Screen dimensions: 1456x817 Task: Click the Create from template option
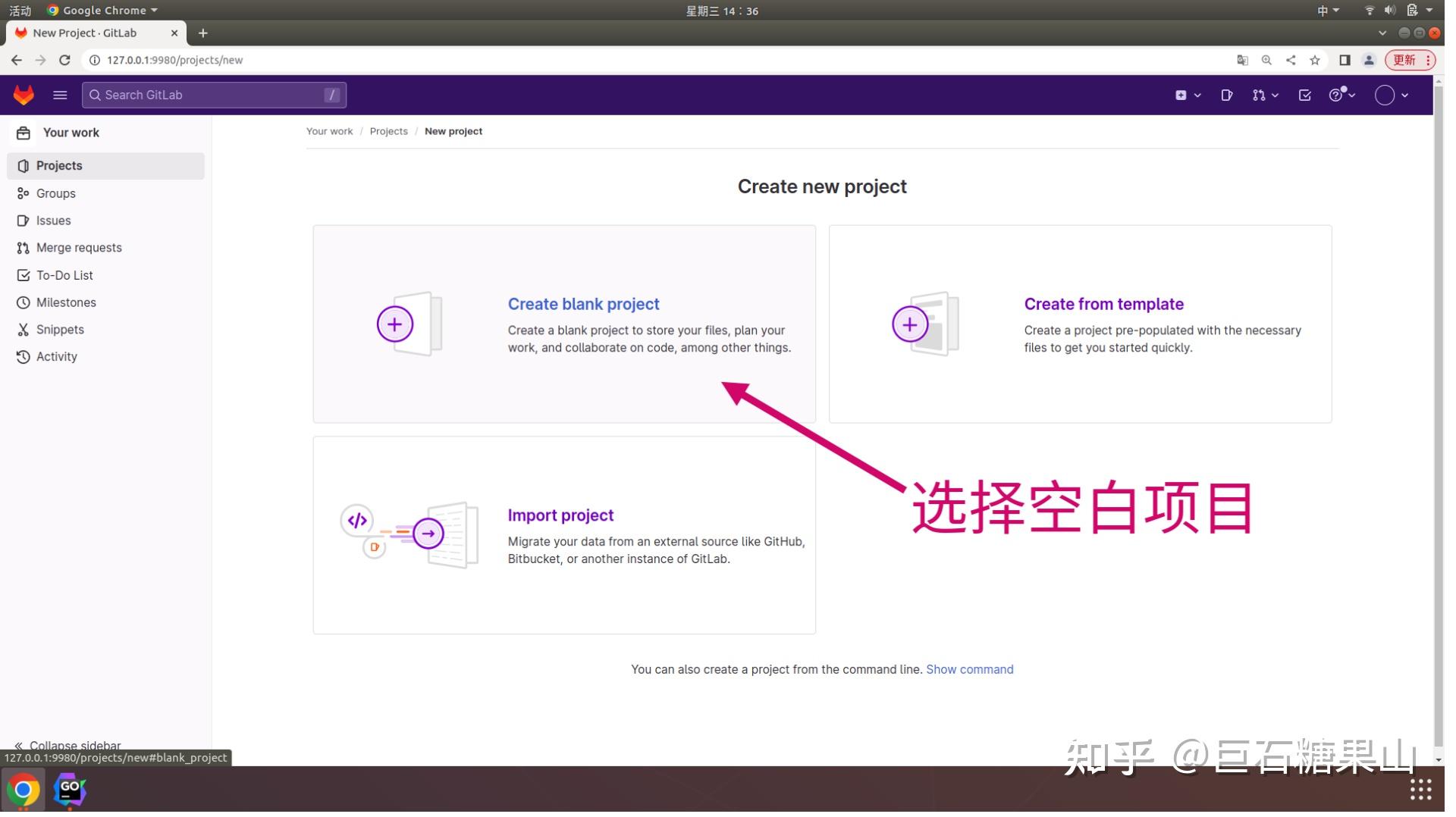coord(1103,304)
